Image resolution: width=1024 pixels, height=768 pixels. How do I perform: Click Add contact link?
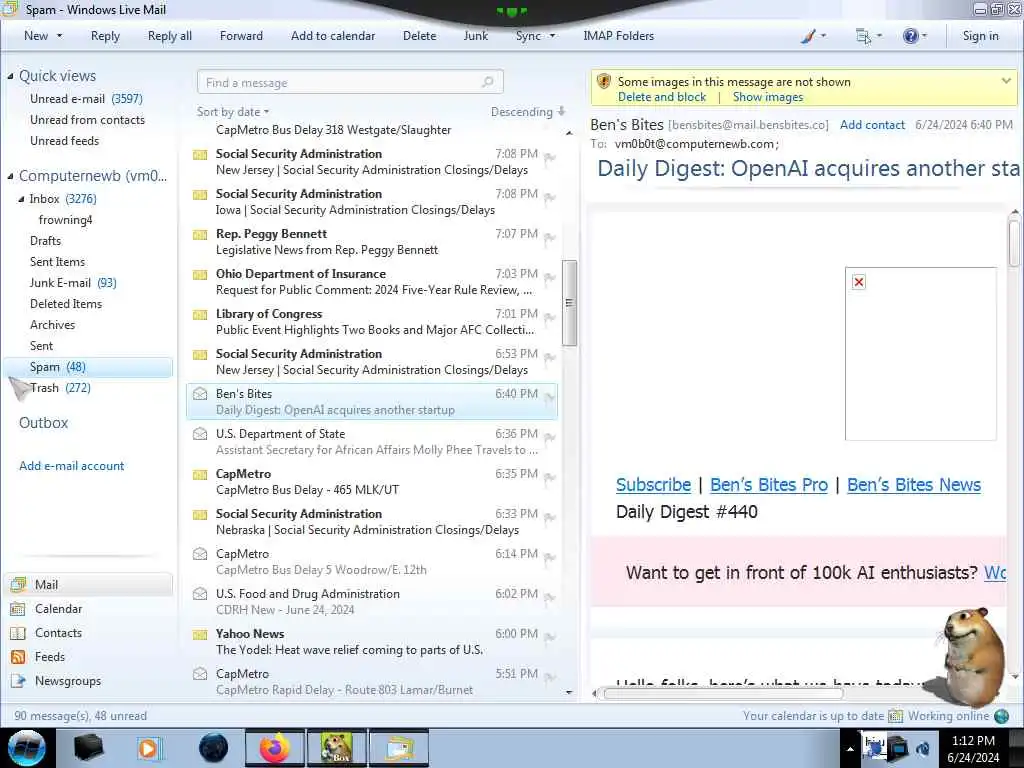[x=872, y=125]
